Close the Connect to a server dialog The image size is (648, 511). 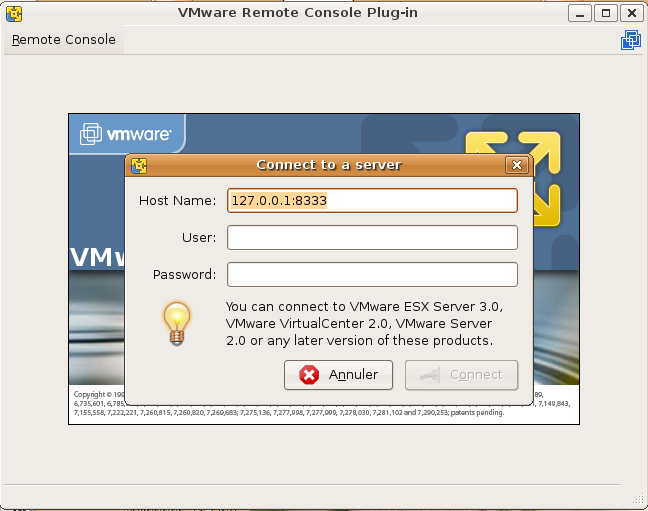pyautogui.click(x=517, y=165)
